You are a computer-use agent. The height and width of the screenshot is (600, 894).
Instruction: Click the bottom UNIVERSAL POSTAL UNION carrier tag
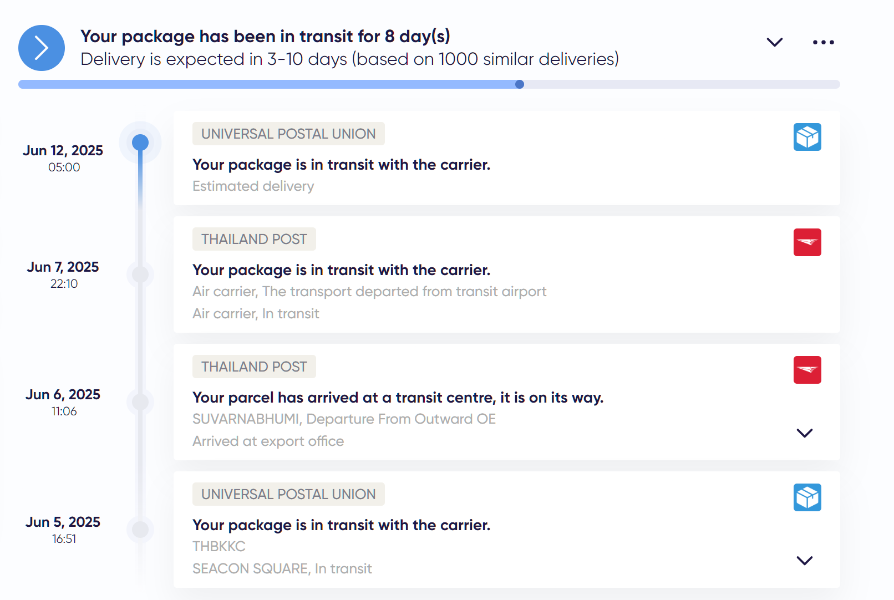pos(288,494)
